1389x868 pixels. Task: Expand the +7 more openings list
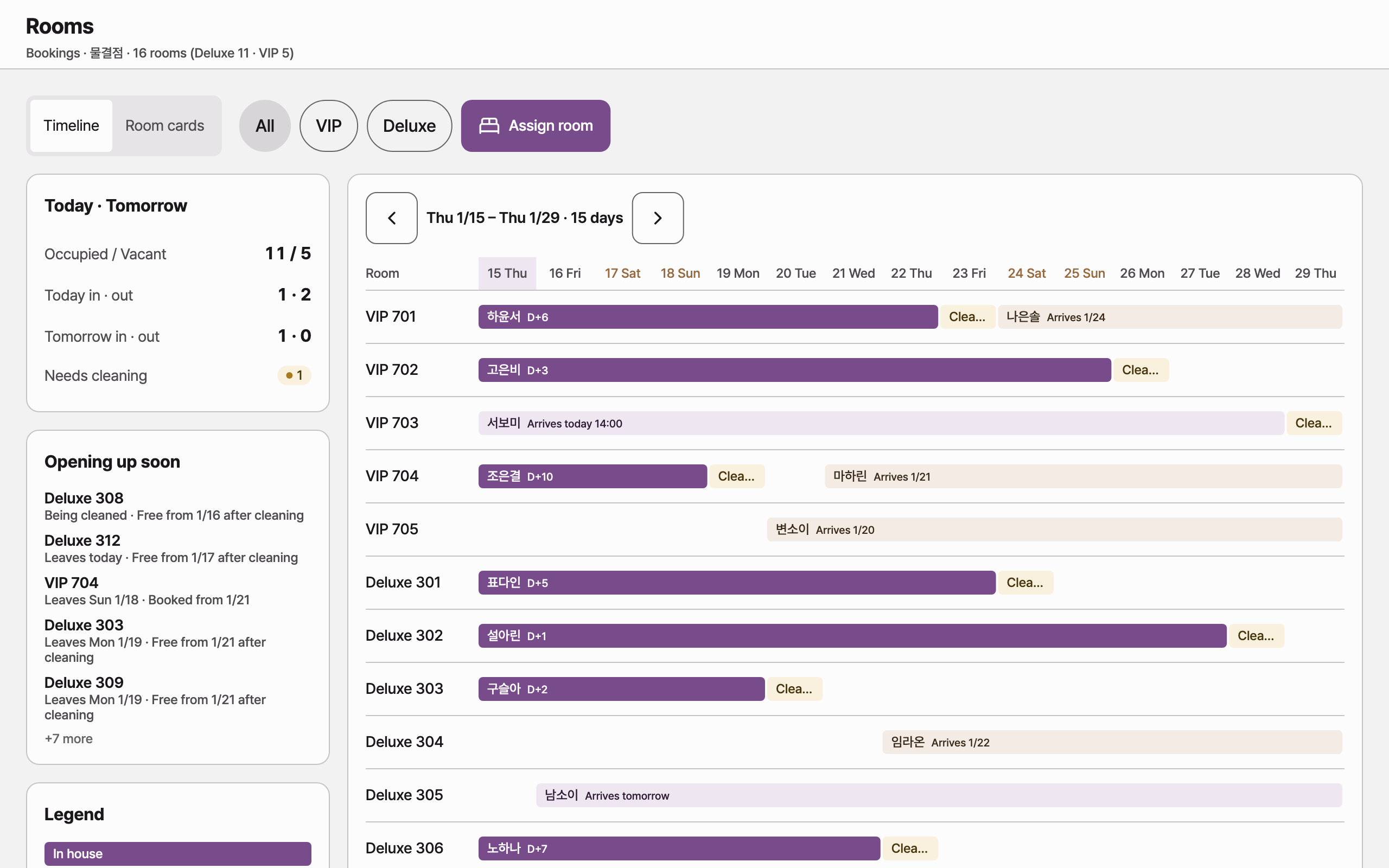pyautogui.click(x=68, y=739)
